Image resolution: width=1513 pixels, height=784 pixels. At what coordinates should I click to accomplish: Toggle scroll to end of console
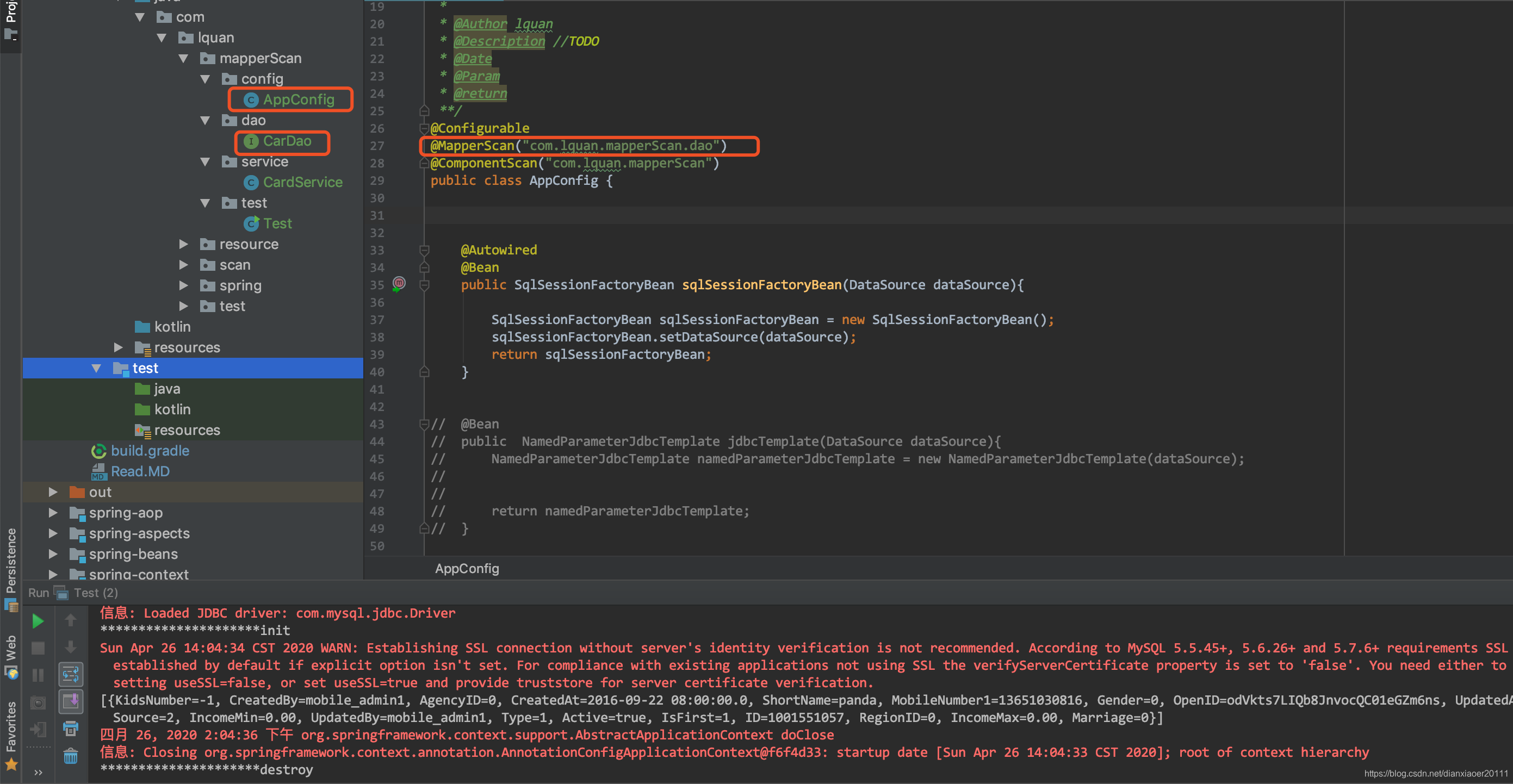pos(71,701)
